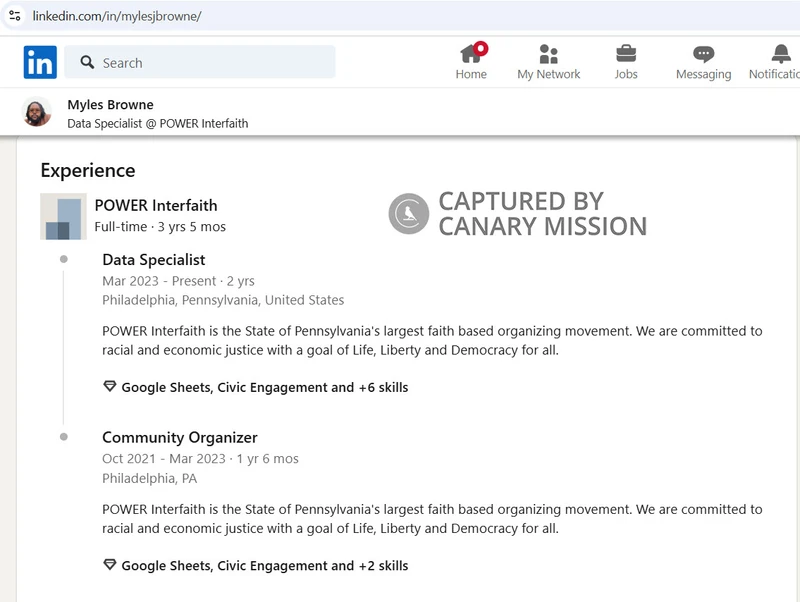This screenshot has width=800, height=602.
Task: Open the Home feed icon
Action: (473, 53)
